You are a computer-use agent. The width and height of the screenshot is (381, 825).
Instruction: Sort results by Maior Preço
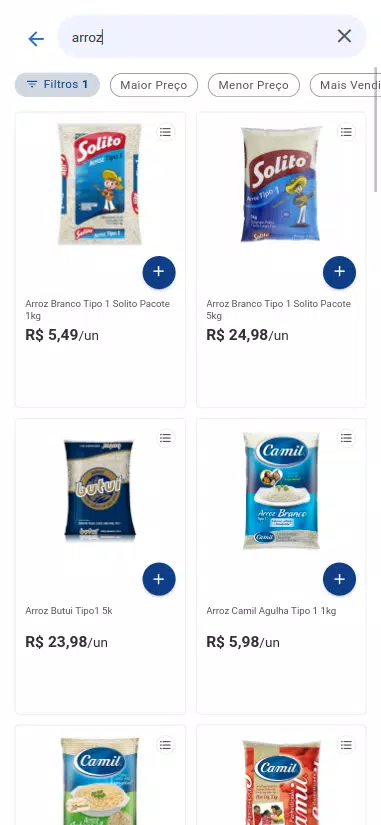154,85
